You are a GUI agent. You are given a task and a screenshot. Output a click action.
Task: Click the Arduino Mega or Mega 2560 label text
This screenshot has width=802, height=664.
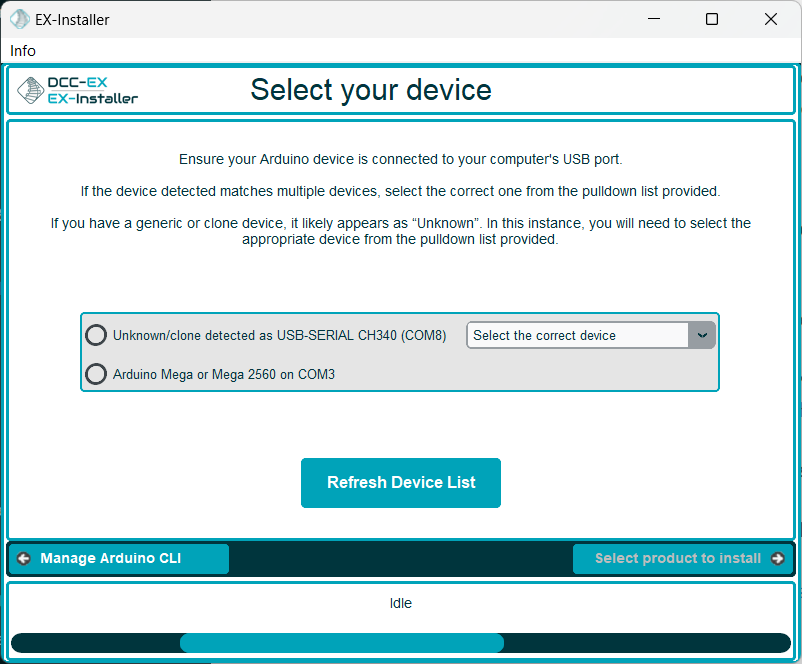pos(224,374)
